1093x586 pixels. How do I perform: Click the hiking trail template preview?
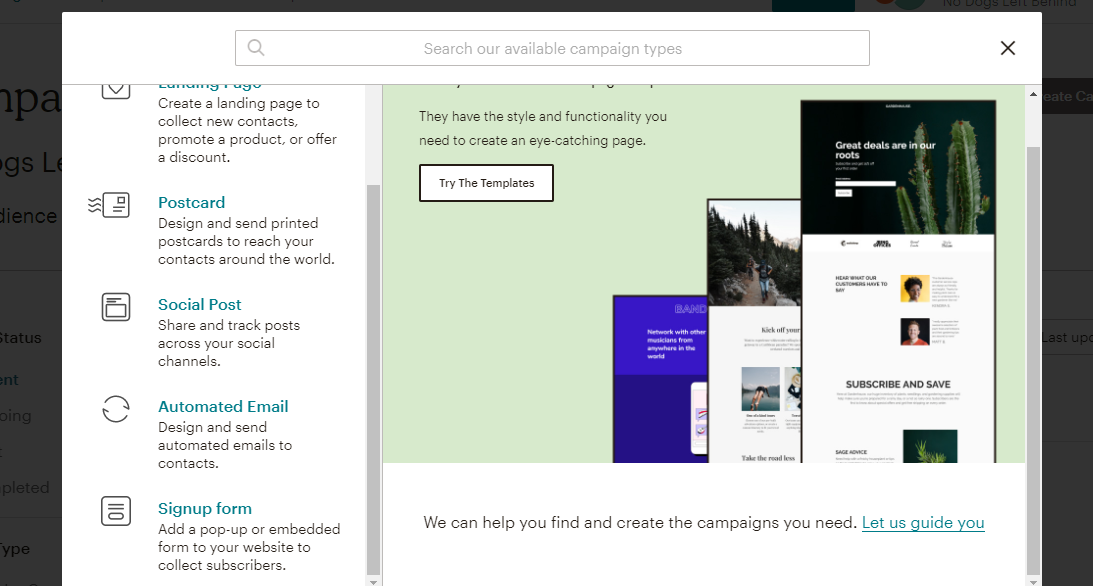point(754,331)
